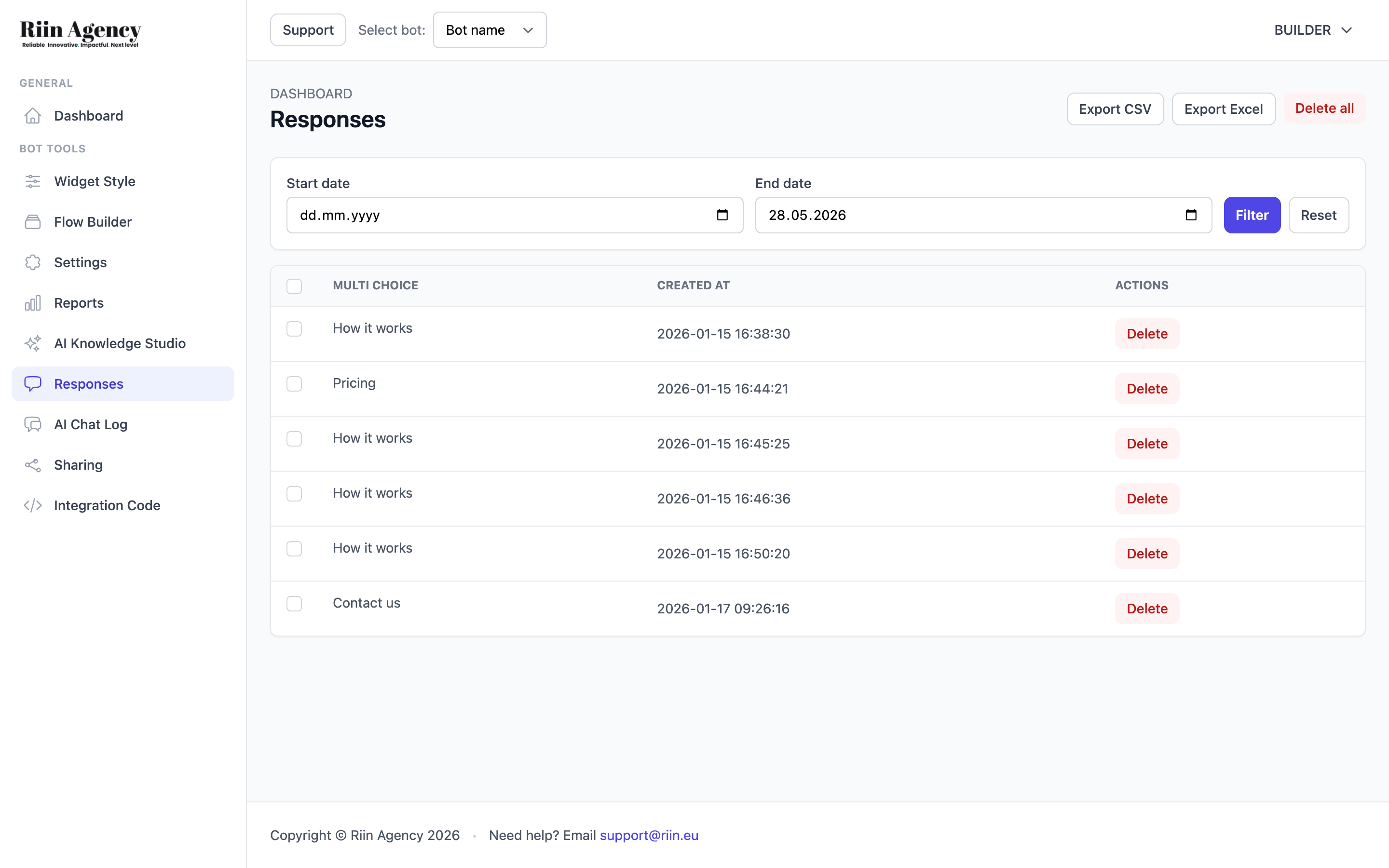This screenshot has height=868, width=1389.
Task: Click Export Excel button
Action: point(1224,109)
